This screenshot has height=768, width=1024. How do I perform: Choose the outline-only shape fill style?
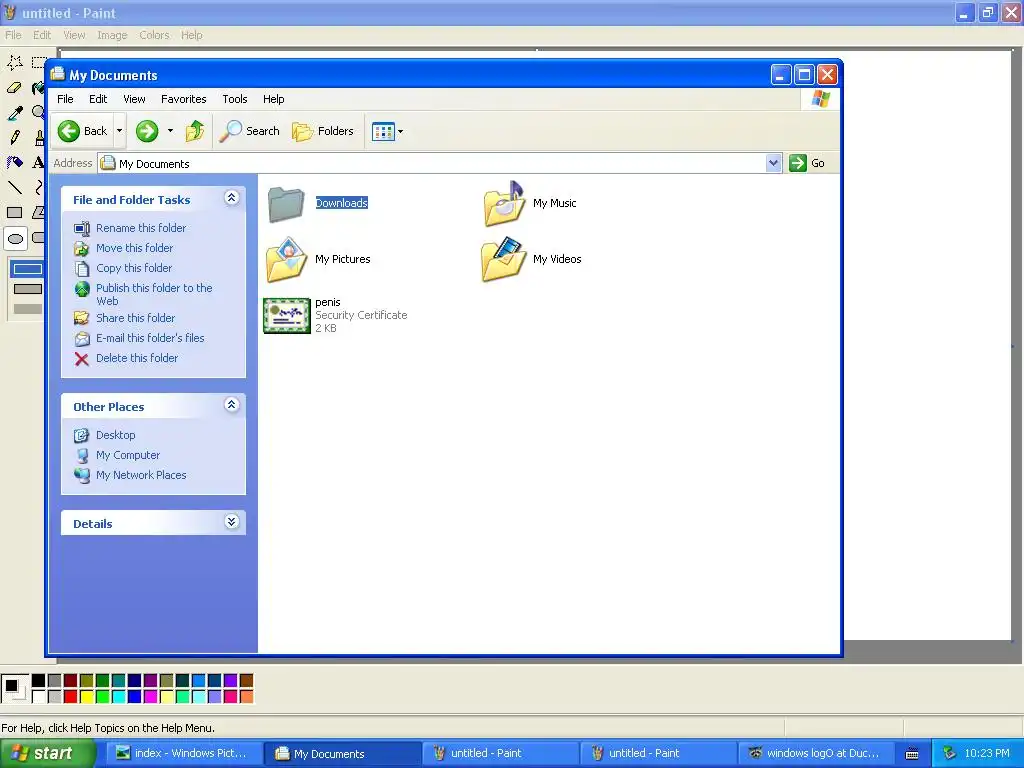pyautogui.click(x=27, y=268)
